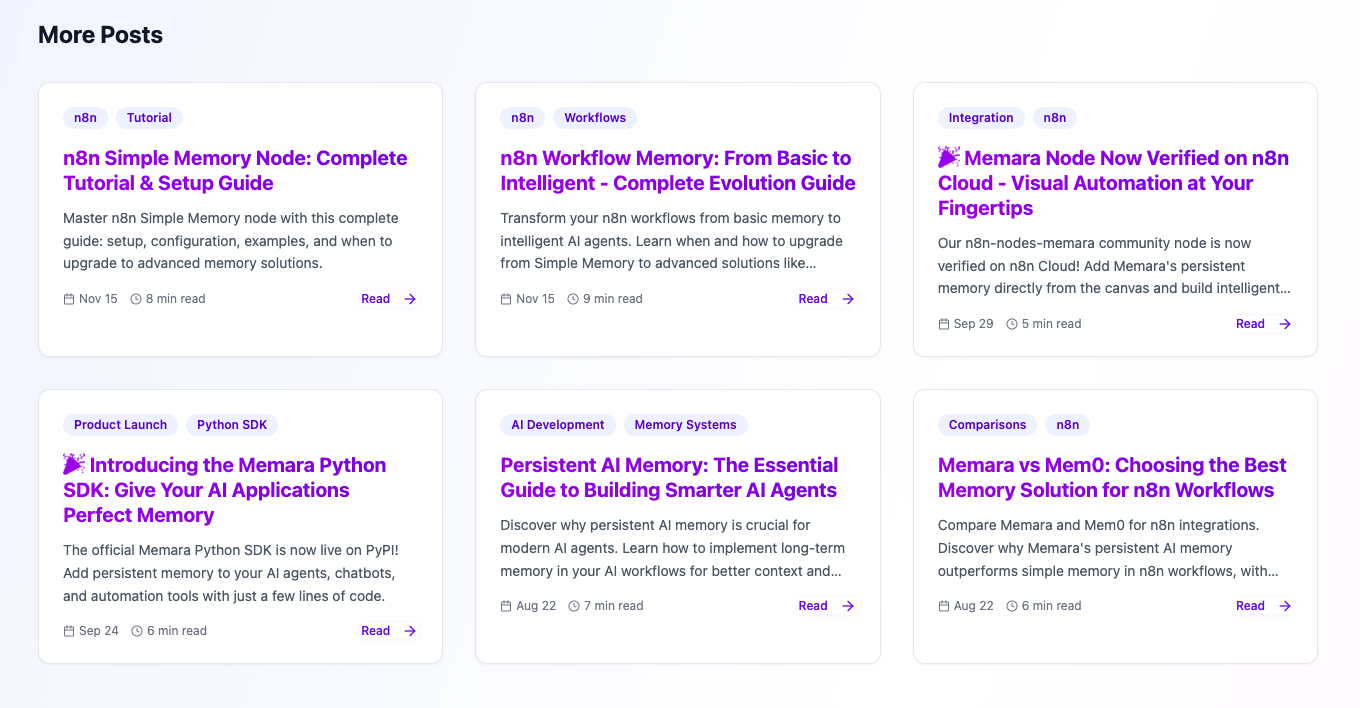Filter by the Integration tag
Viewport: 1360px width, 708px height.
click(980, 118)
